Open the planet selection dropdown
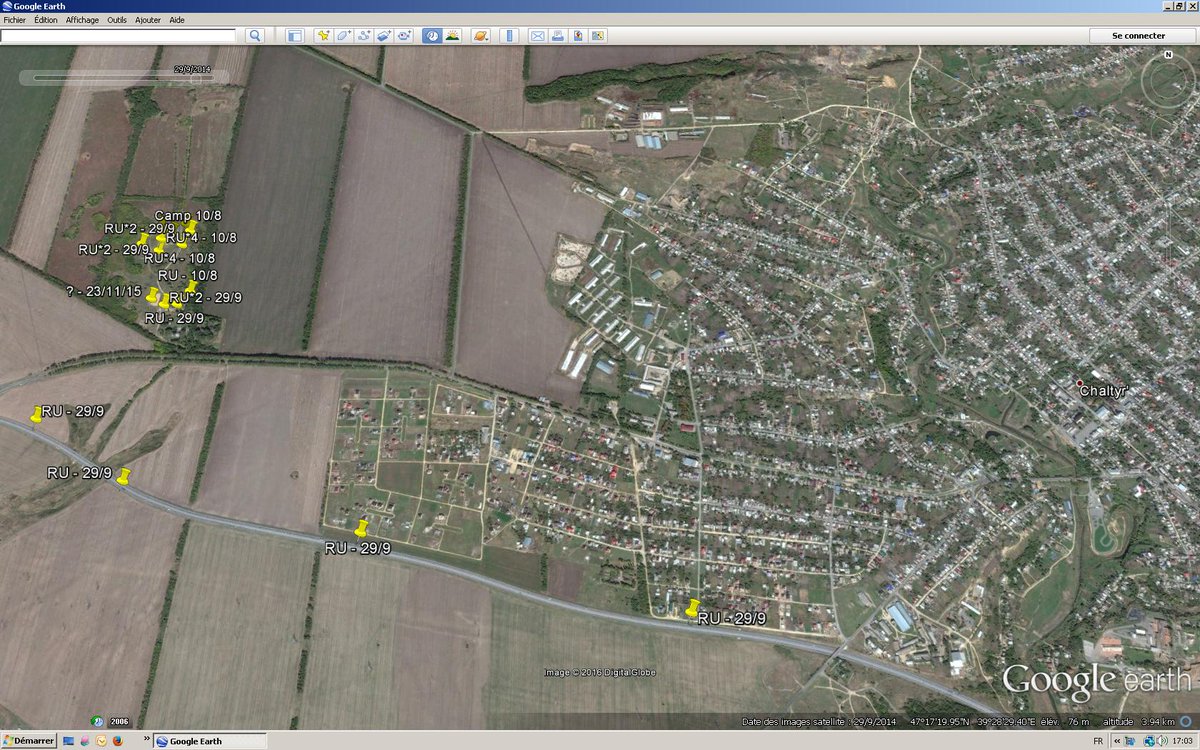 click(483, 34)
